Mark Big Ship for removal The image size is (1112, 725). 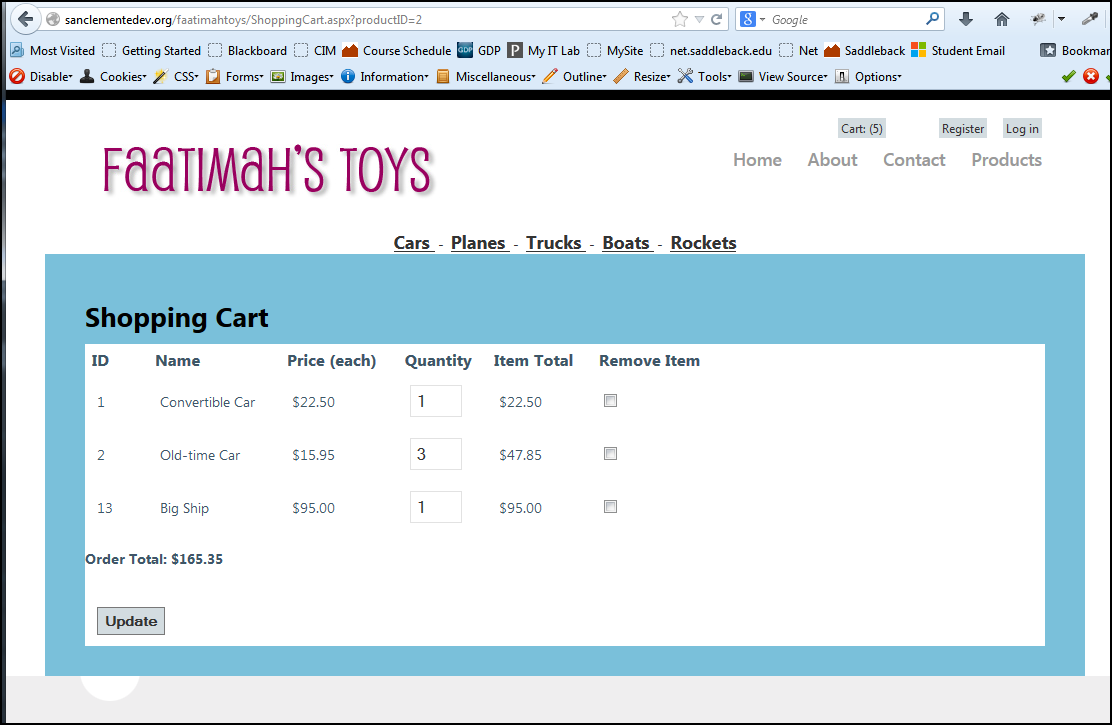(x=610, y=507)
